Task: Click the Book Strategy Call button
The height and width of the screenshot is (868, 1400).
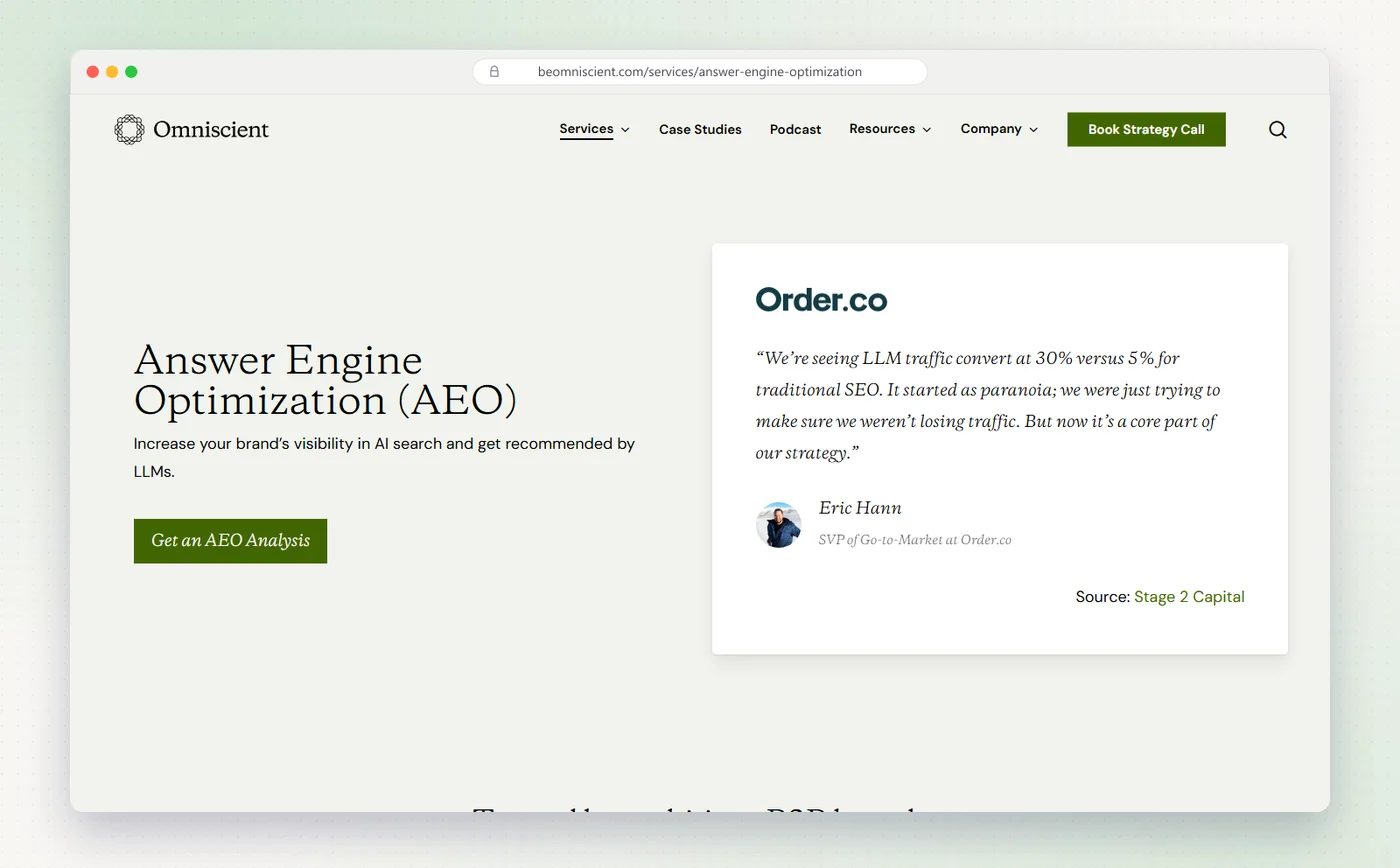Action: (1146, 130)
